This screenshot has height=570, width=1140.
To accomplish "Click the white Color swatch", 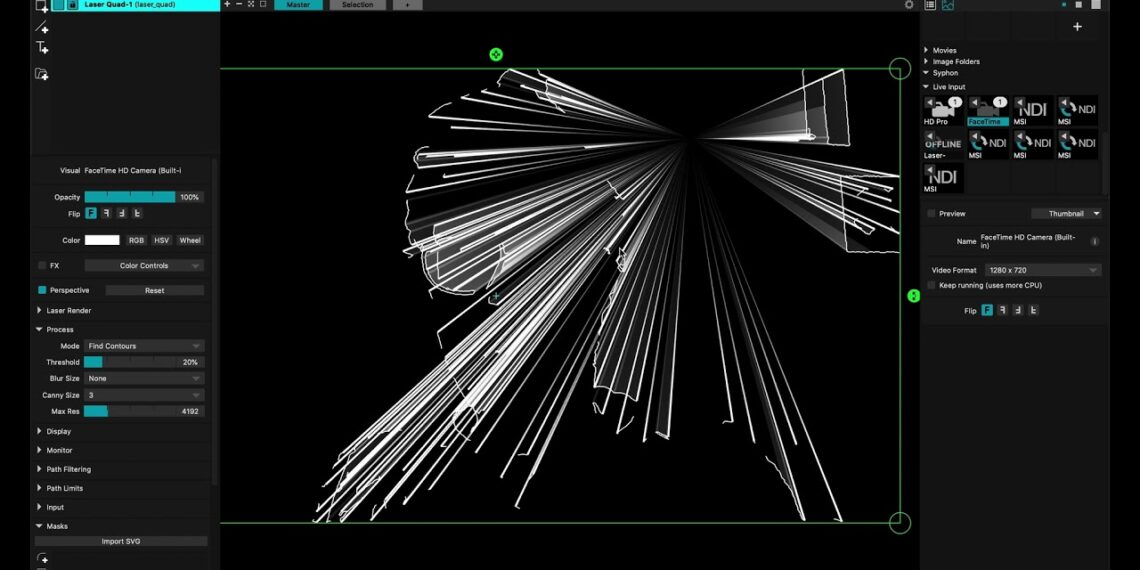I will pyautogui.click(x=102, y=240).
